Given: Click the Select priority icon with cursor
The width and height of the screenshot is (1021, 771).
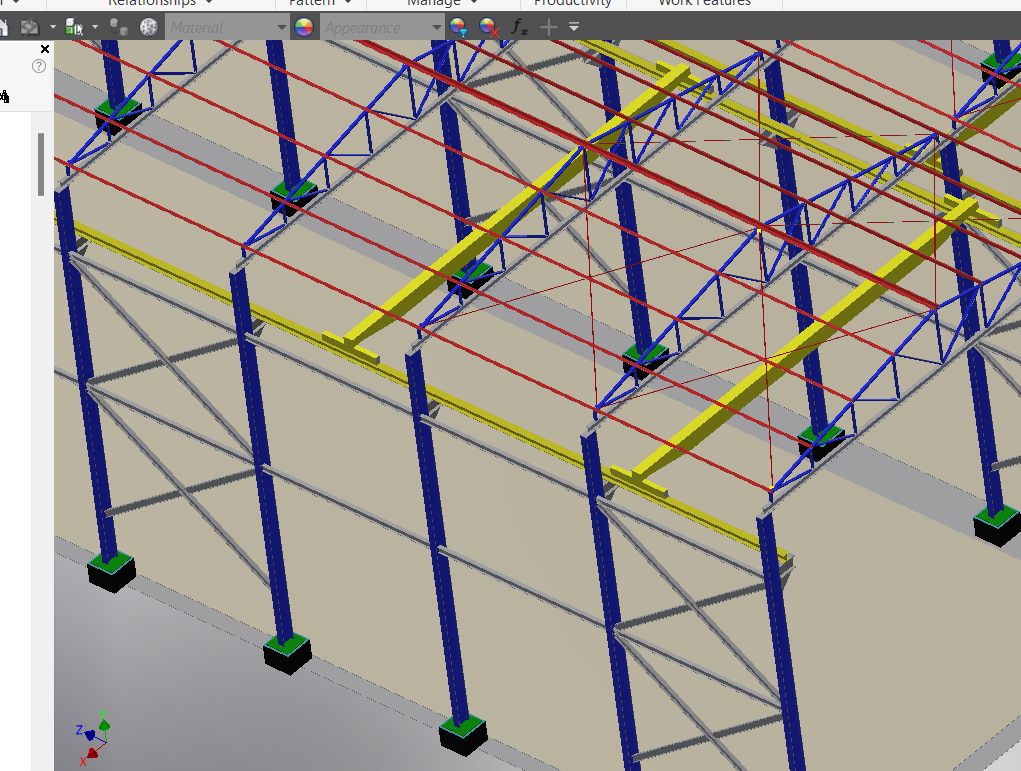Looking at the screenshot, I should point(74,28).
